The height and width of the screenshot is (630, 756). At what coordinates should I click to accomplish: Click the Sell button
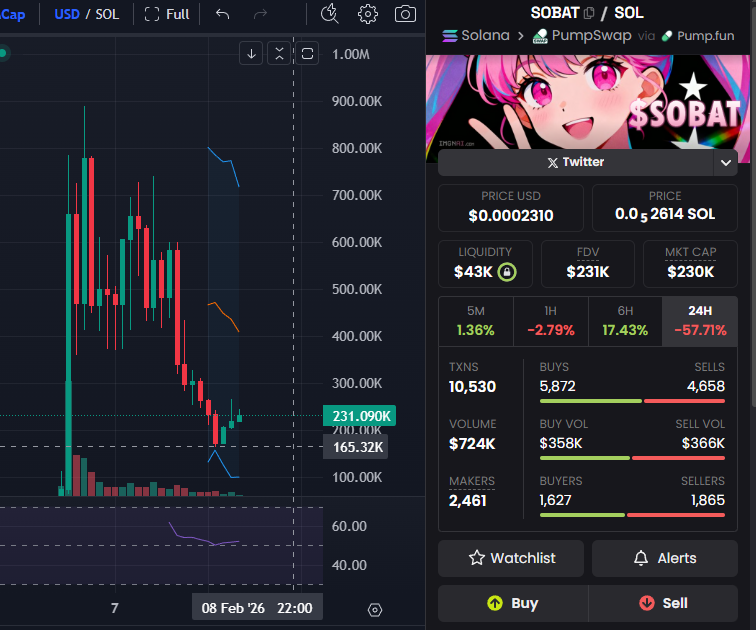(663, 603)
